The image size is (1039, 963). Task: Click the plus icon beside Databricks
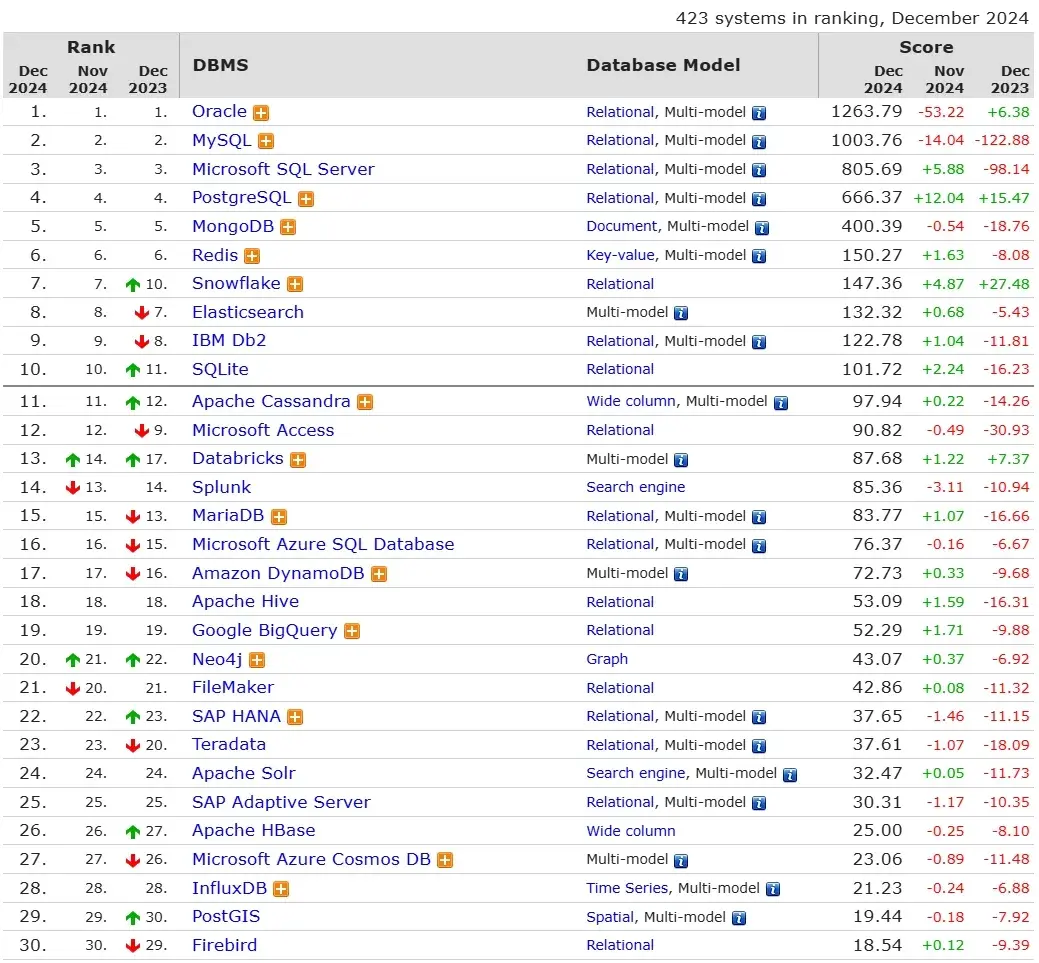coord(298,460)
